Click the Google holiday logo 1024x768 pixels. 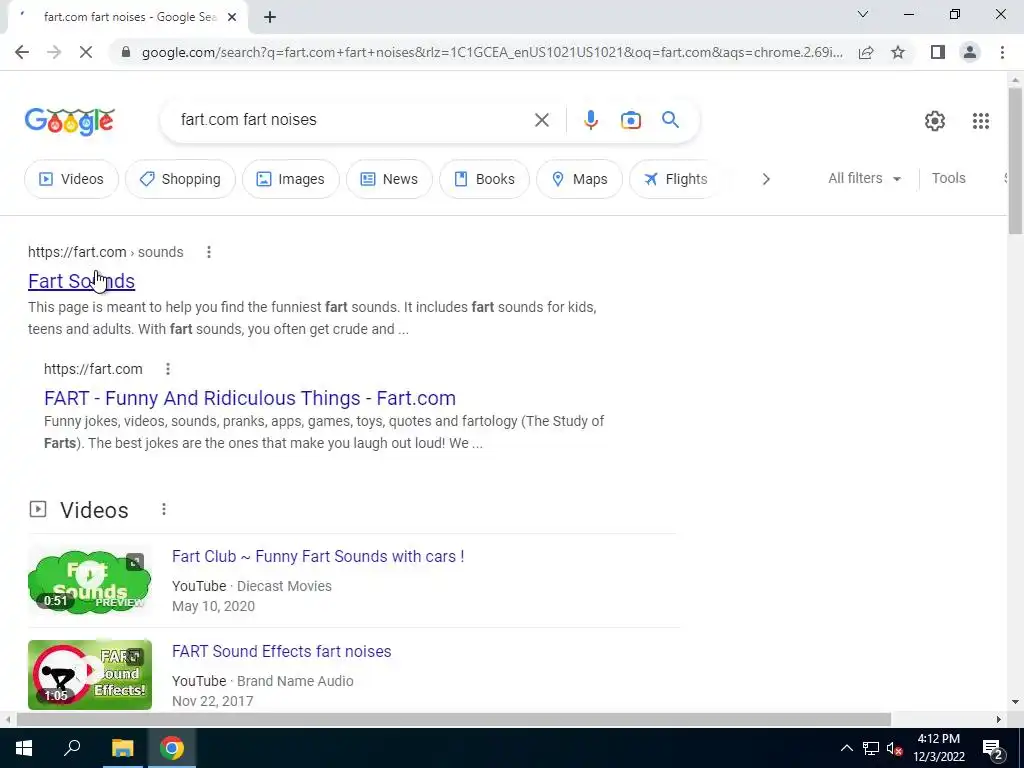[70, 121]
